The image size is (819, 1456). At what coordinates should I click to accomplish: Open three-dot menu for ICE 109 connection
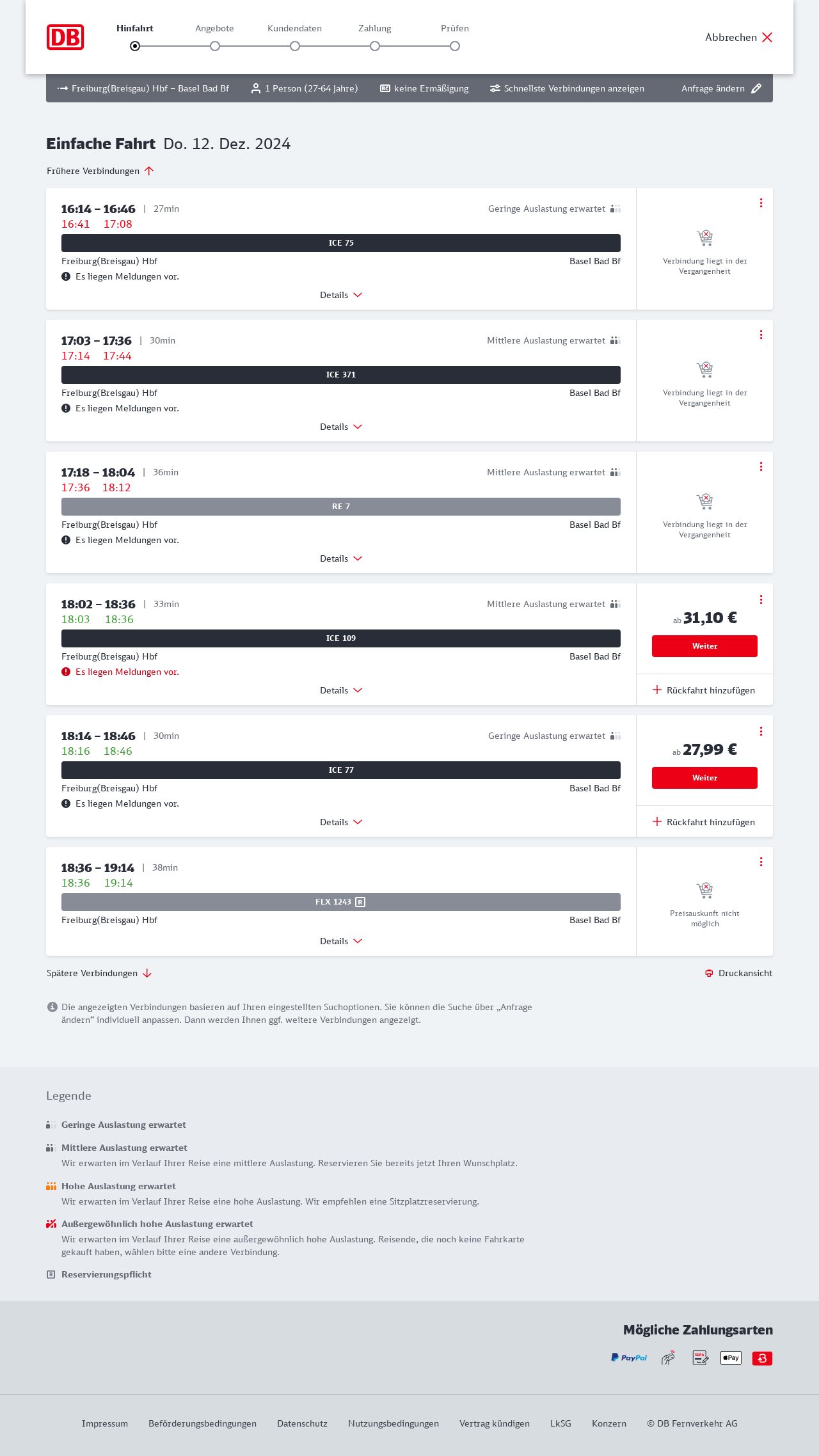pos(761,599)
